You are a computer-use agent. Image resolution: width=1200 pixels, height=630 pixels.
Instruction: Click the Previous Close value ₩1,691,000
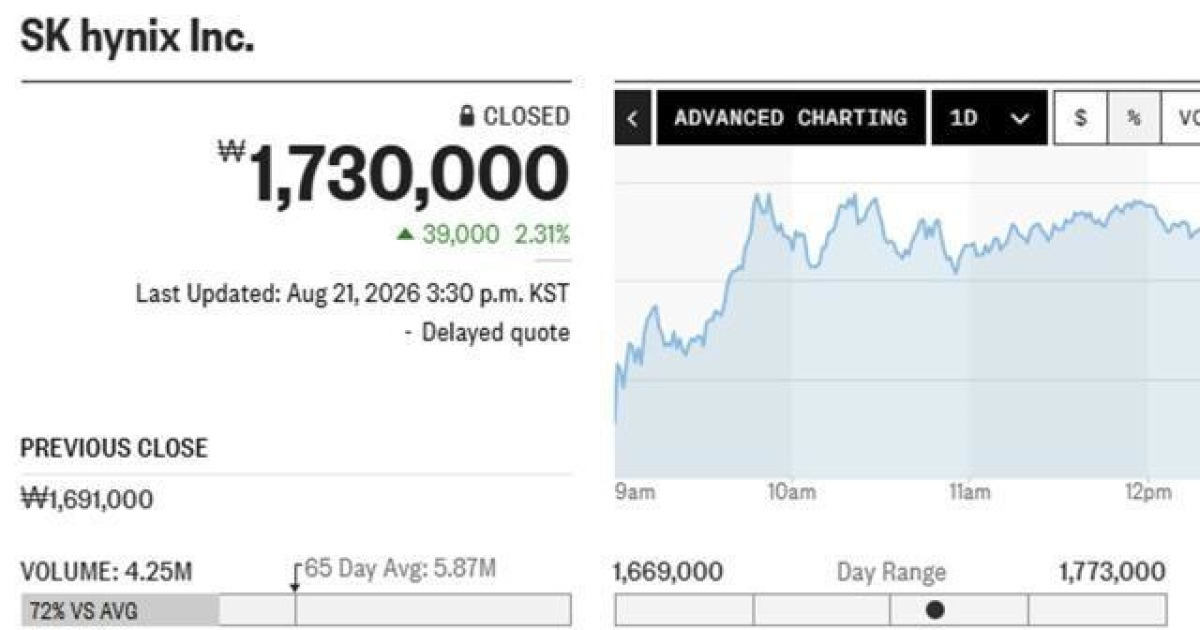(x=87, y=498)
